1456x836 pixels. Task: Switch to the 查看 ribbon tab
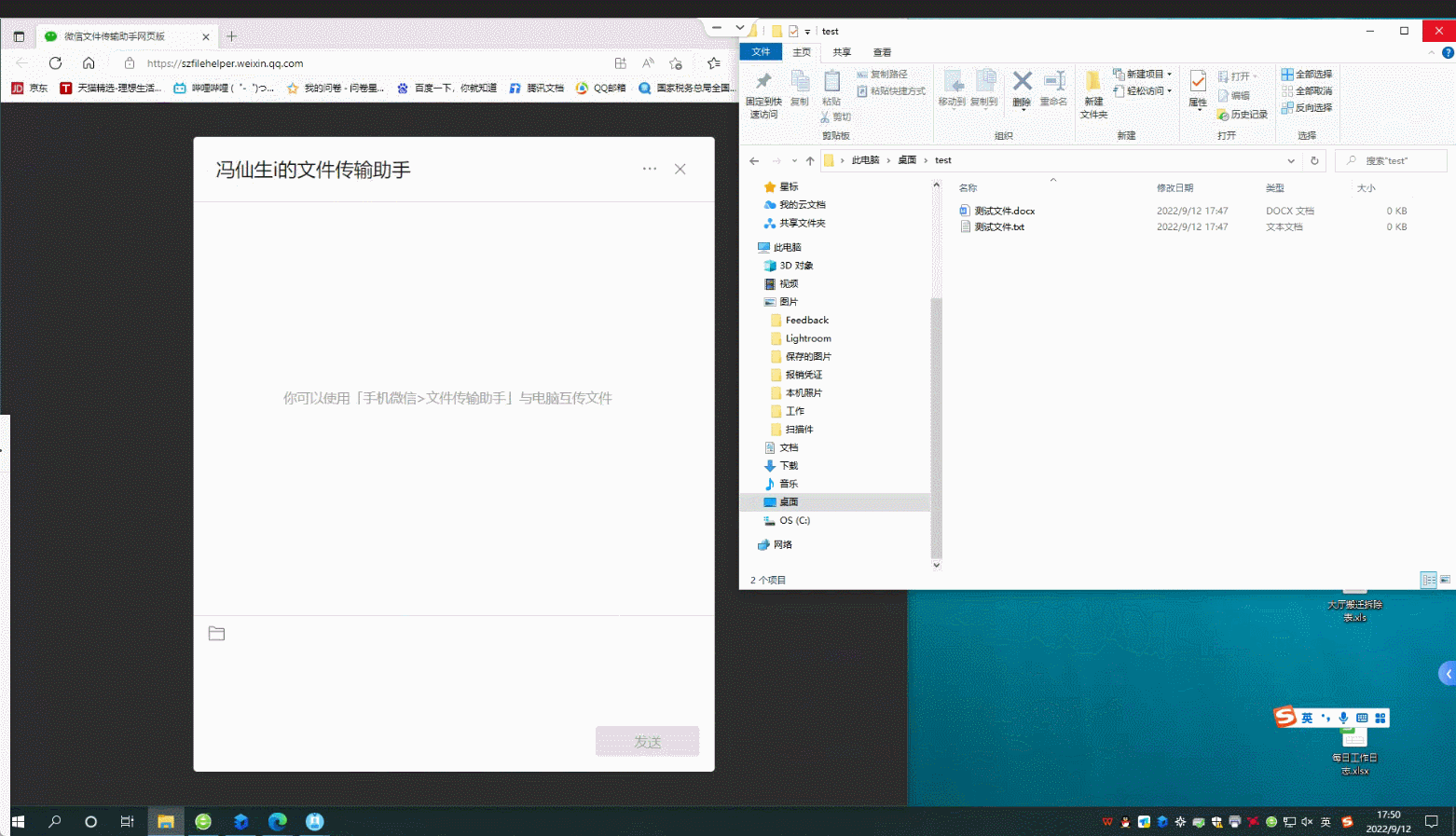[882, 52]
